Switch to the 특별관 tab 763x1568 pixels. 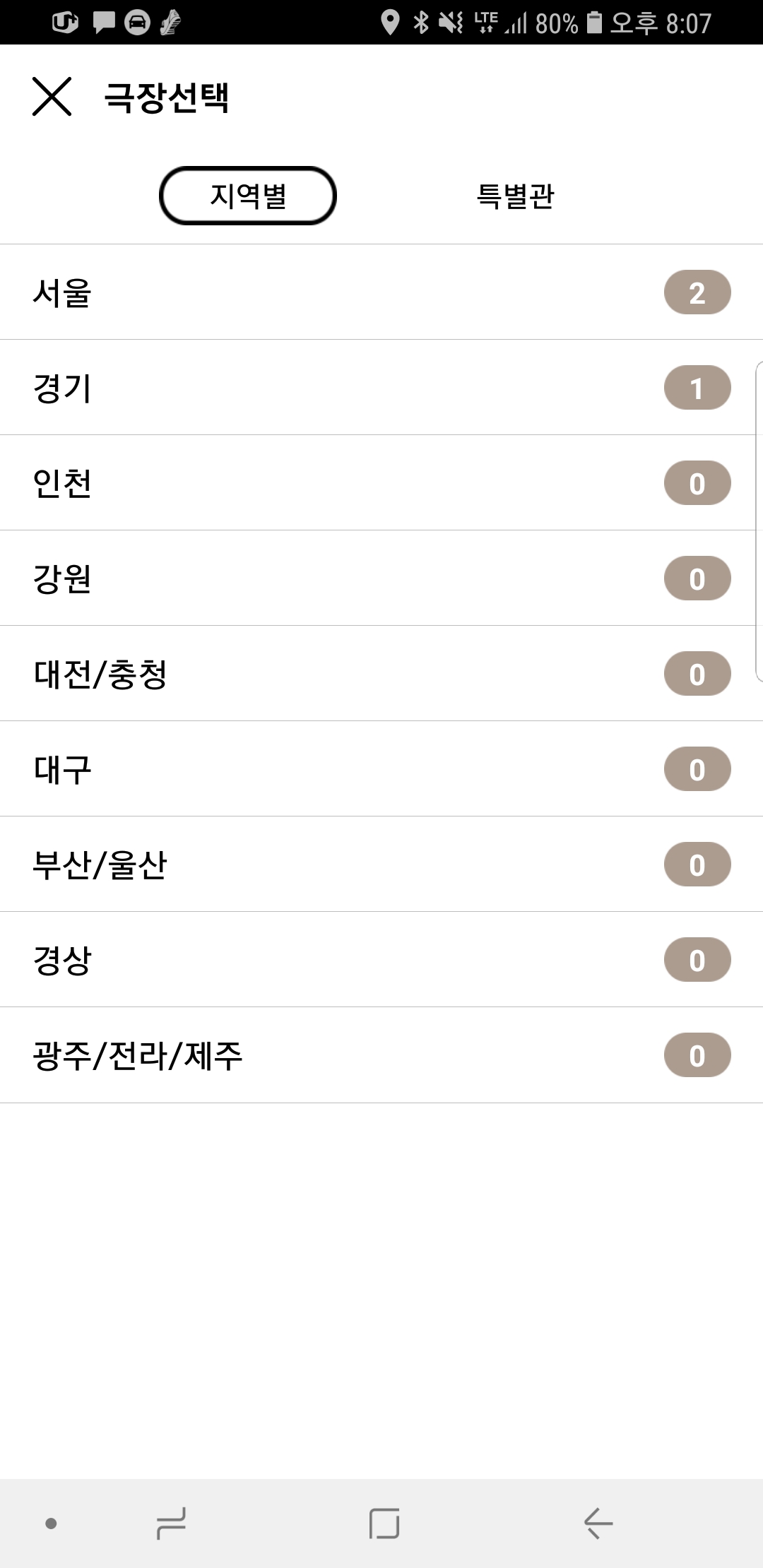[x=515, y=196]
